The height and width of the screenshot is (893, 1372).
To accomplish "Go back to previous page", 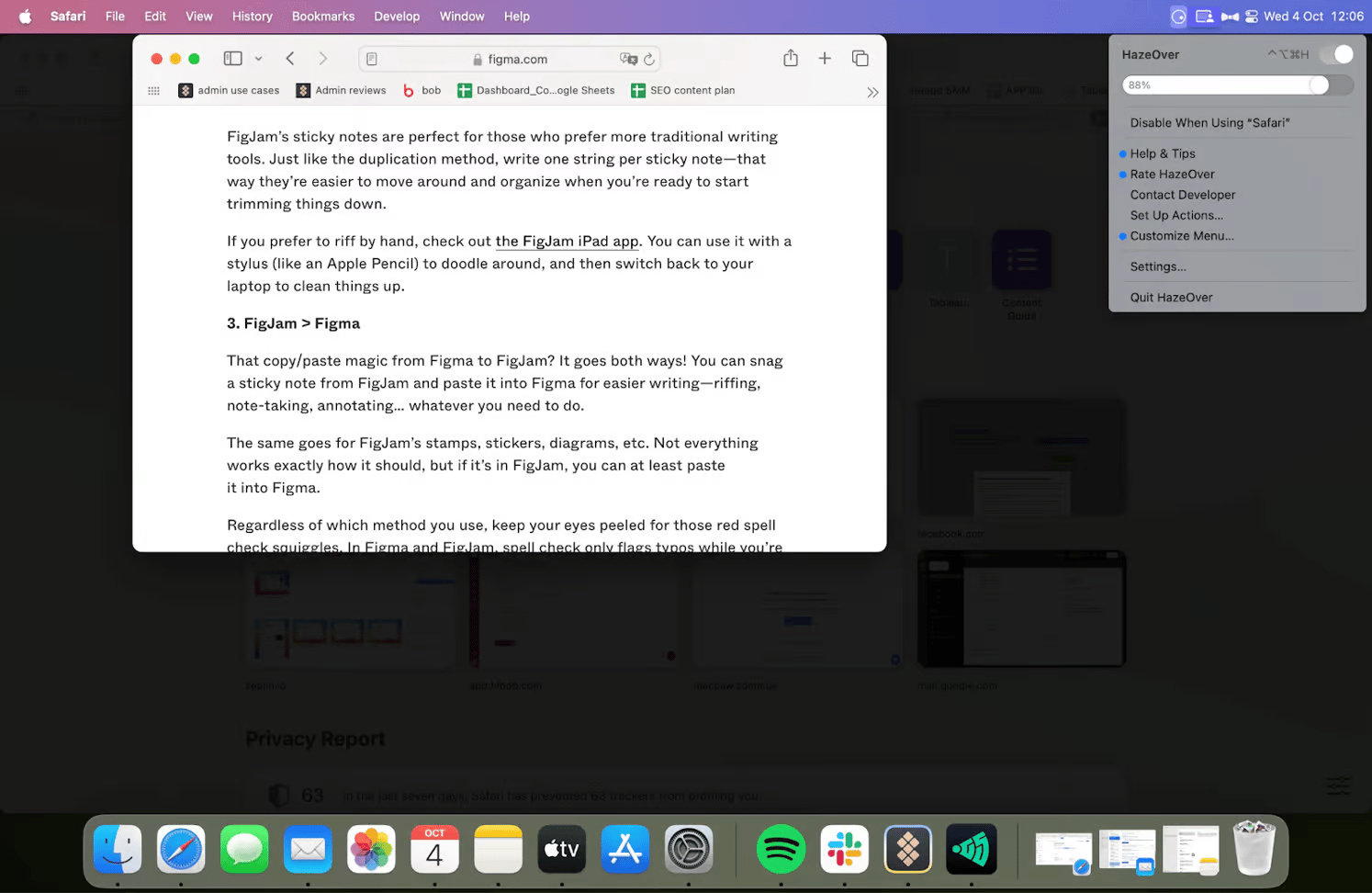I will pos(290,59).
